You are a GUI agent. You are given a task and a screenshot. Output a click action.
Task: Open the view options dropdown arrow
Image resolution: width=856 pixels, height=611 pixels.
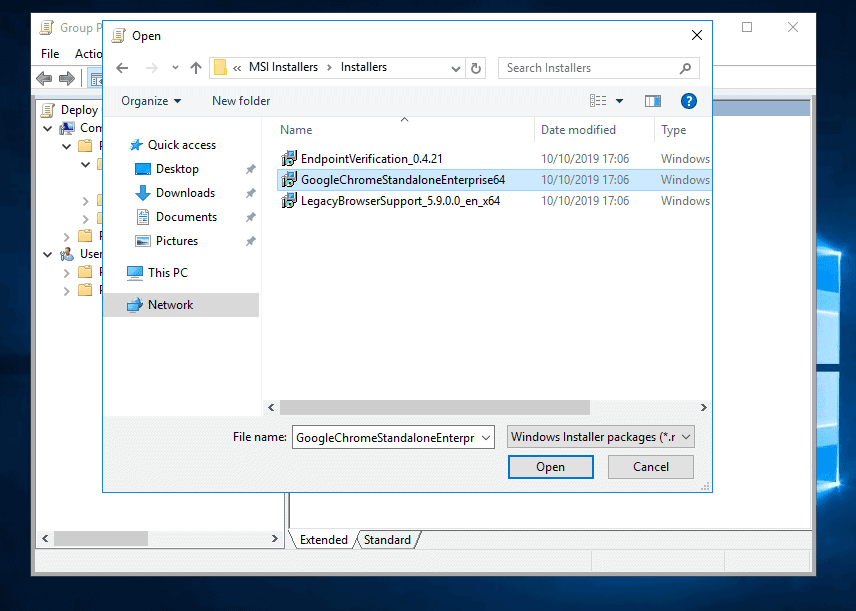[x=620, y=101]
